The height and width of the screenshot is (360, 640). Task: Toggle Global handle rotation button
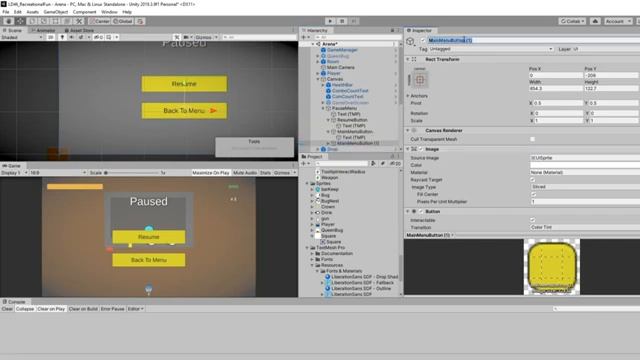[x=123, y=21]
